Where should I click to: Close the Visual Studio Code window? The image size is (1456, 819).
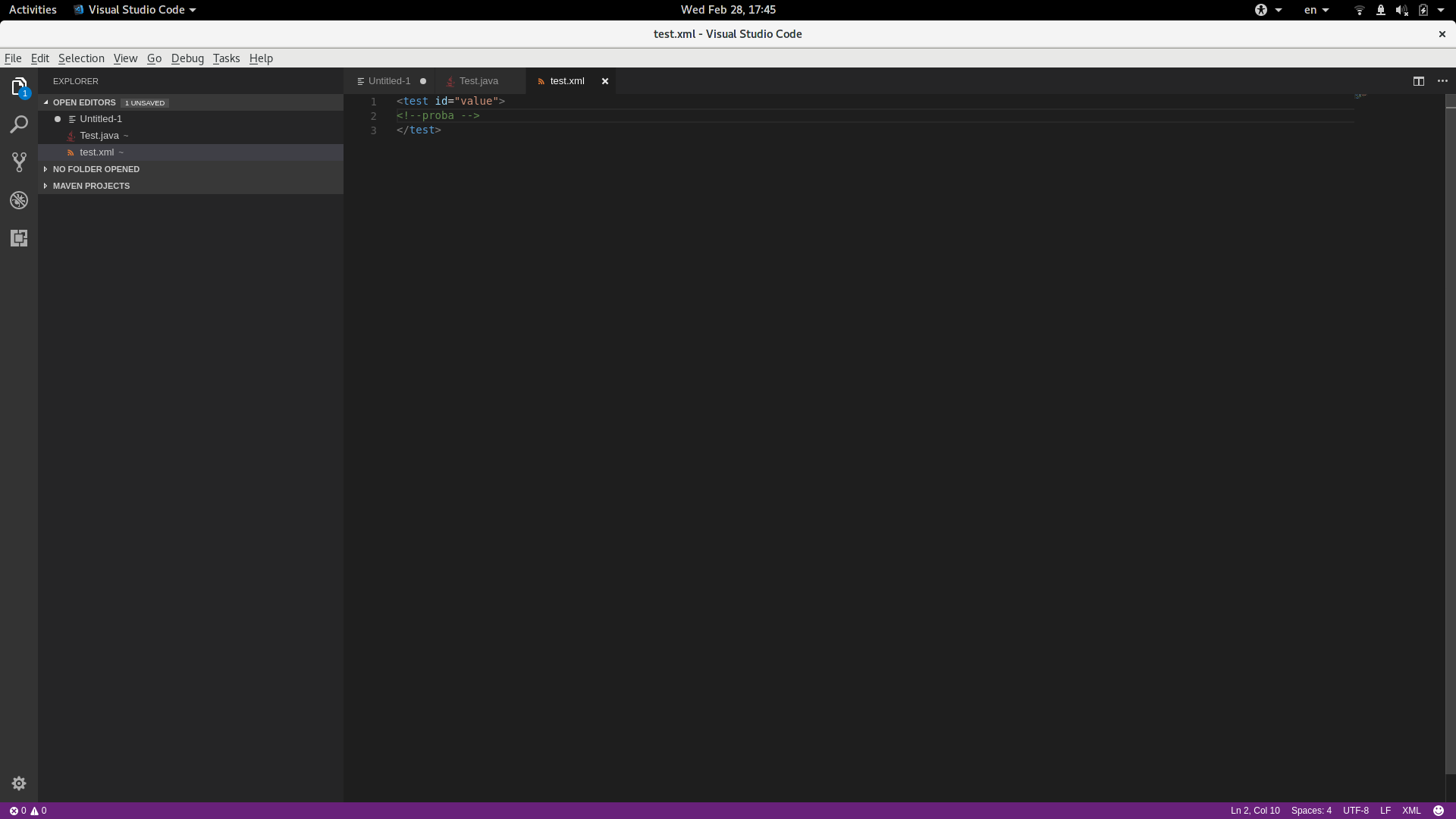(1442, 34)
